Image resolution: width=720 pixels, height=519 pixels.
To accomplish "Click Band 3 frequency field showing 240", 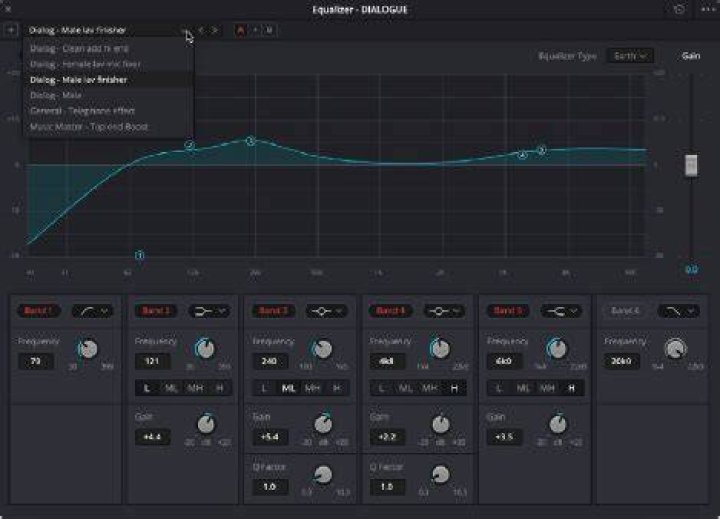I will (270, 361).
